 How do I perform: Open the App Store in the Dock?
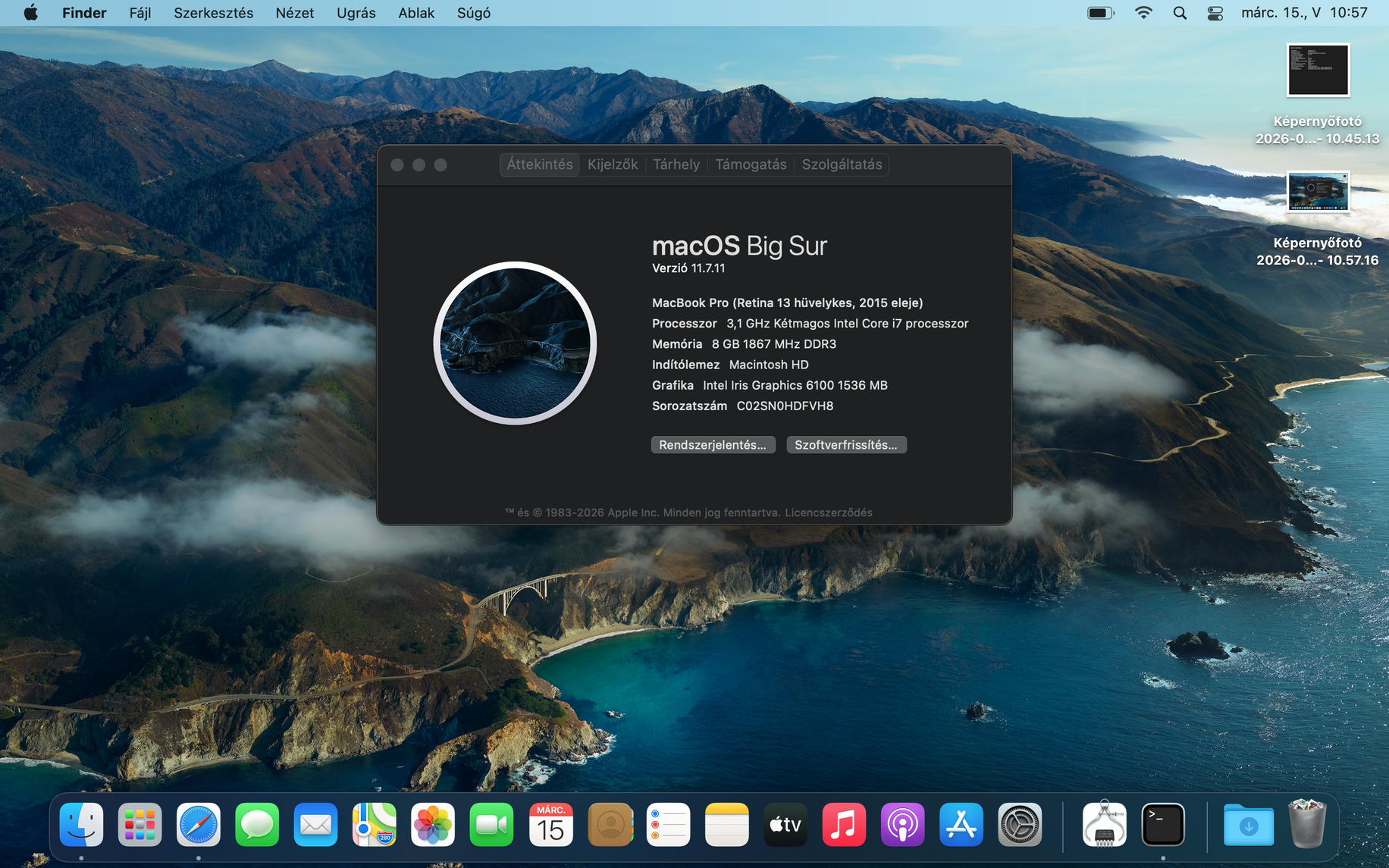(961, 824)
